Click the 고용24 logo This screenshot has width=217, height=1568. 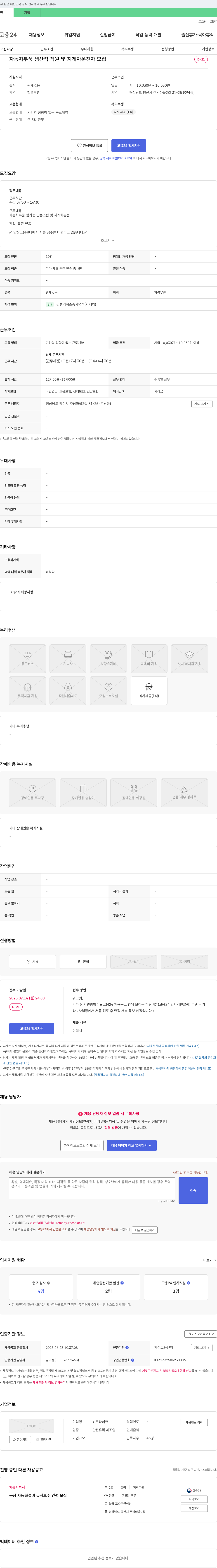[9, 35]
